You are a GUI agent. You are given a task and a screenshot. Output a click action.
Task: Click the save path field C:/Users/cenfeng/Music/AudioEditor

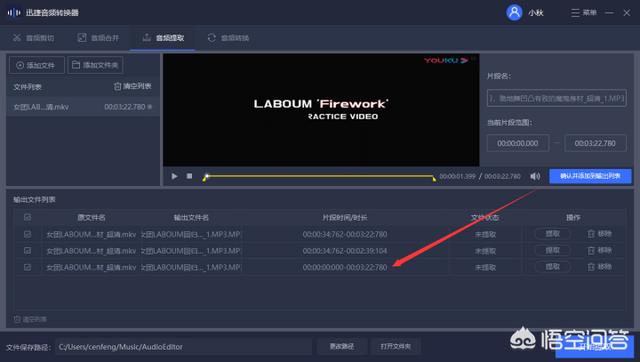click(184, 347)
